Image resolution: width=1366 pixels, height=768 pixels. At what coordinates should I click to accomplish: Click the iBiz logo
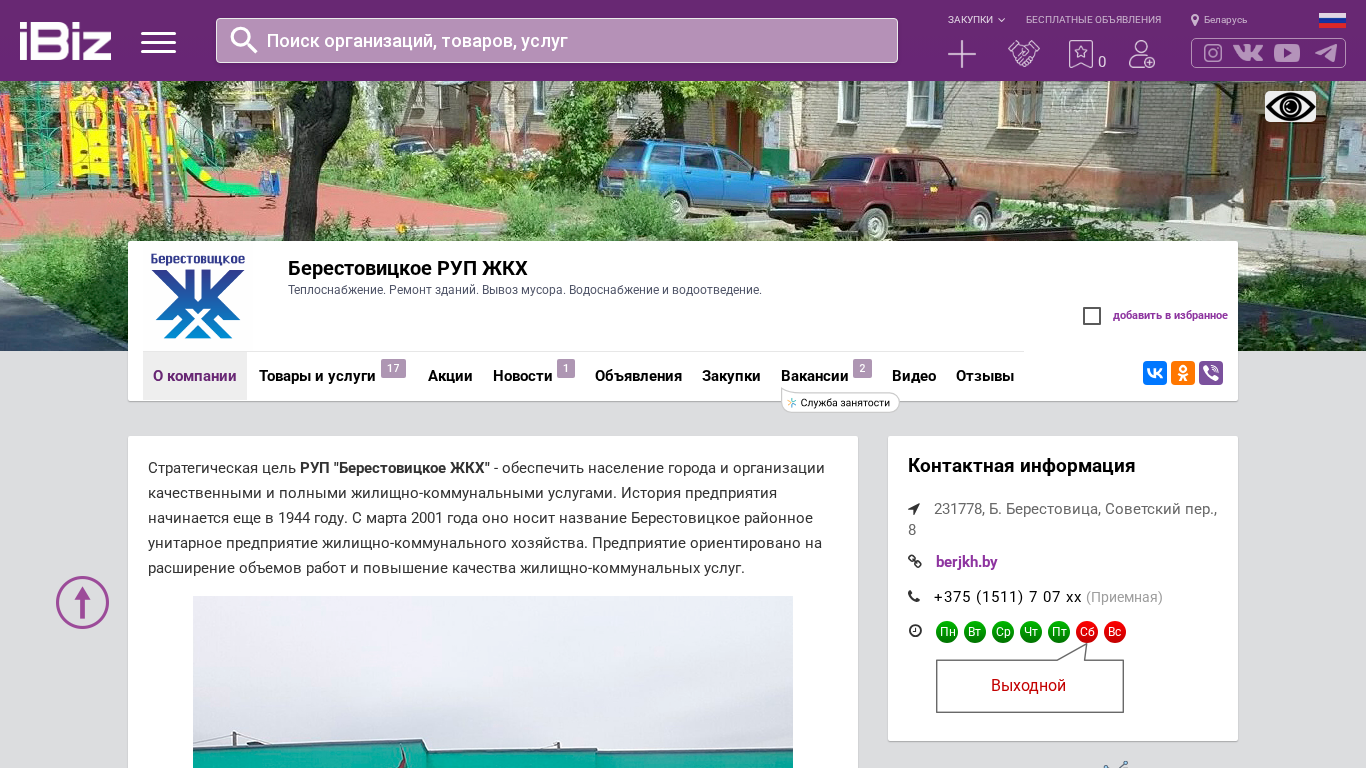click(65, 41)
